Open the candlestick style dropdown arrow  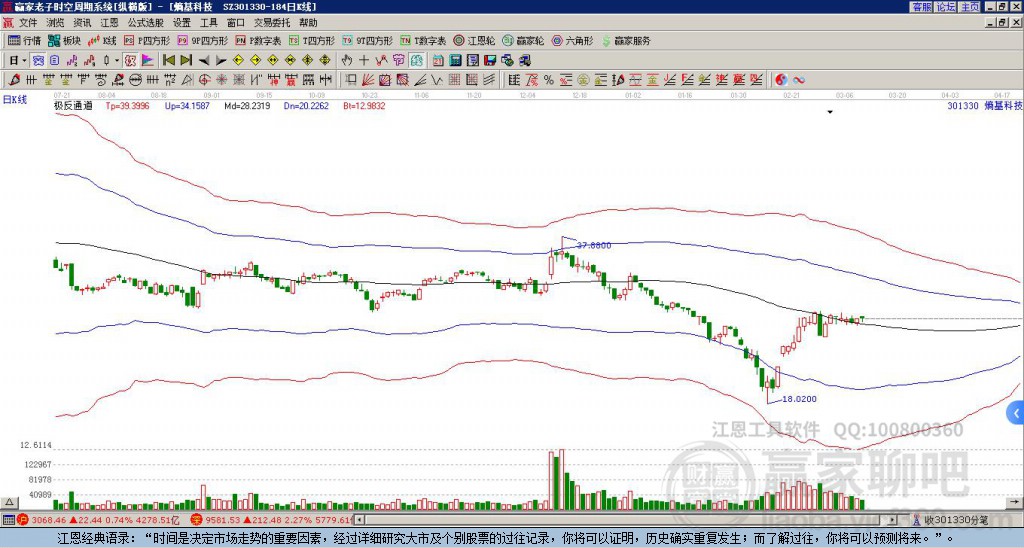(x=117, y=61)
